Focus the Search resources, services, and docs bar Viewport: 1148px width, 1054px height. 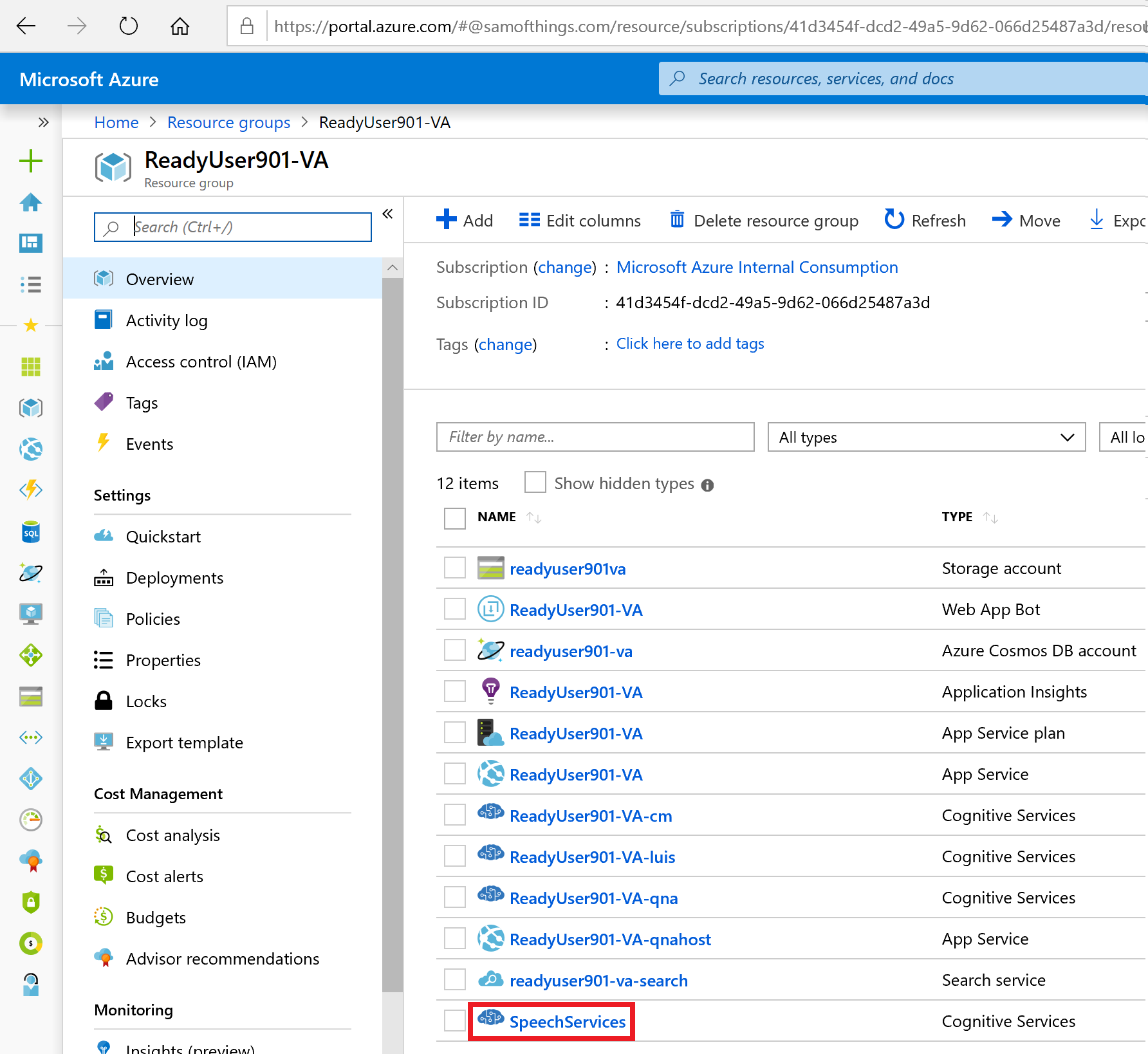coord(903,79)
